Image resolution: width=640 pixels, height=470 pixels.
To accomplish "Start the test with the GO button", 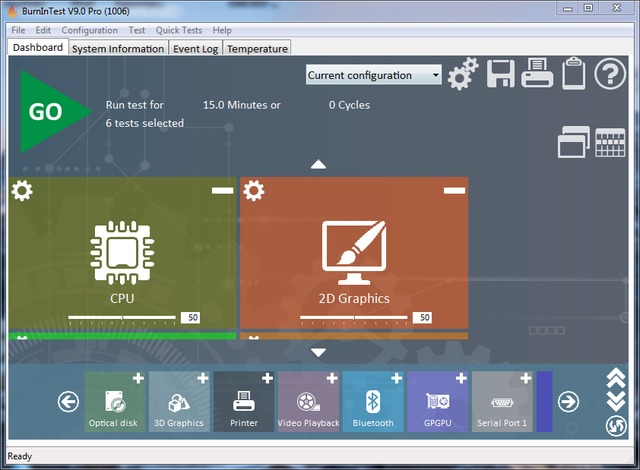I will point(45,112).
